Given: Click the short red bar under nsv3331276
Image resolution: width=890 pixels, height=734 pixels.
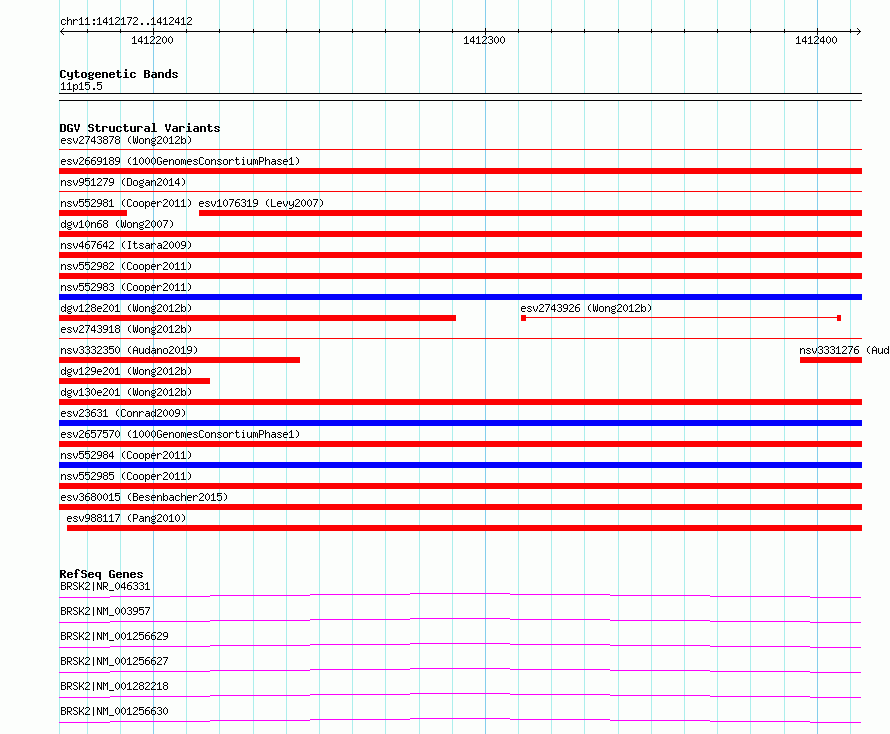Looking at the screenshot, I should tap(831, 360).
